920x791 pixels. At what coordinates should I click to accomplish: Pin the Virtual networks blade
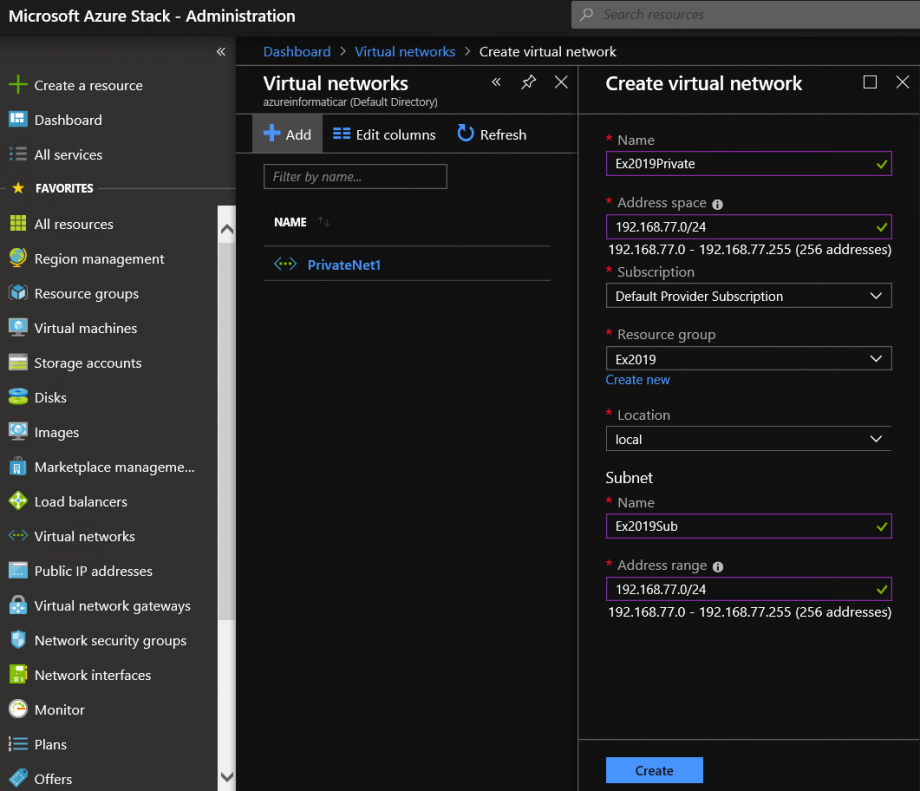(528, 83)
